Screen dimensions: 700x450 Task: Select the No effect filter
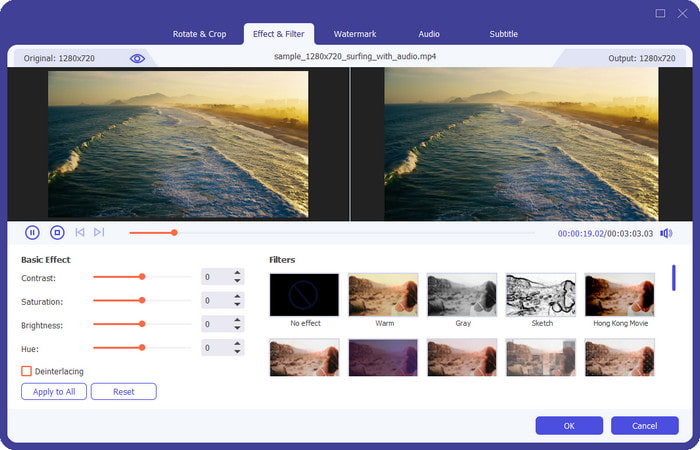(x=304, y=294)
